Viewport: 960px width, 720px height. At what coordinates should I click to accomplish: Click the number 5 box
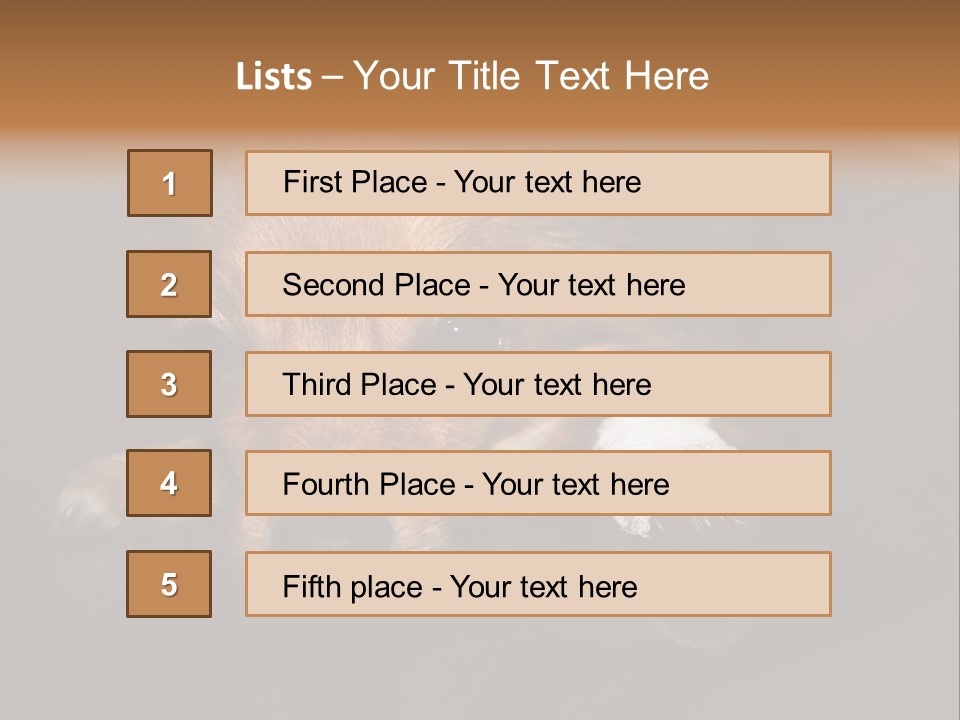point(169,584)
